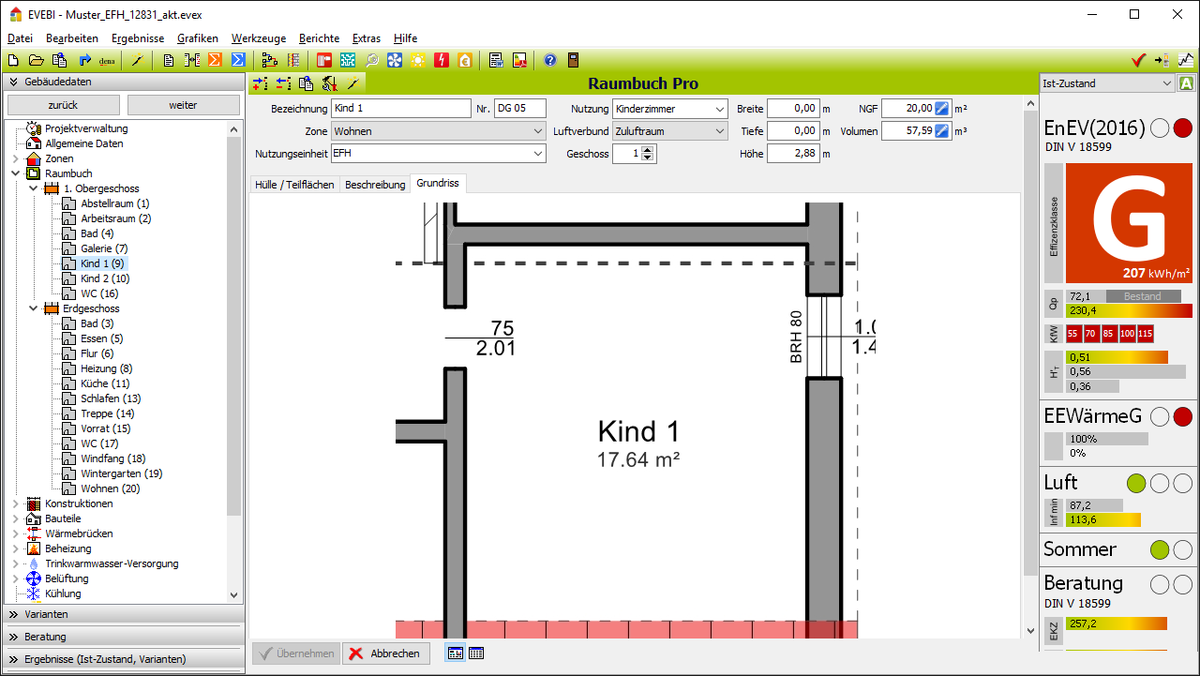Viewport: 1200px width, 676px height.
Task: Click the dena toolbar icon
Action: pyautogui.click(x=106, y=60)
